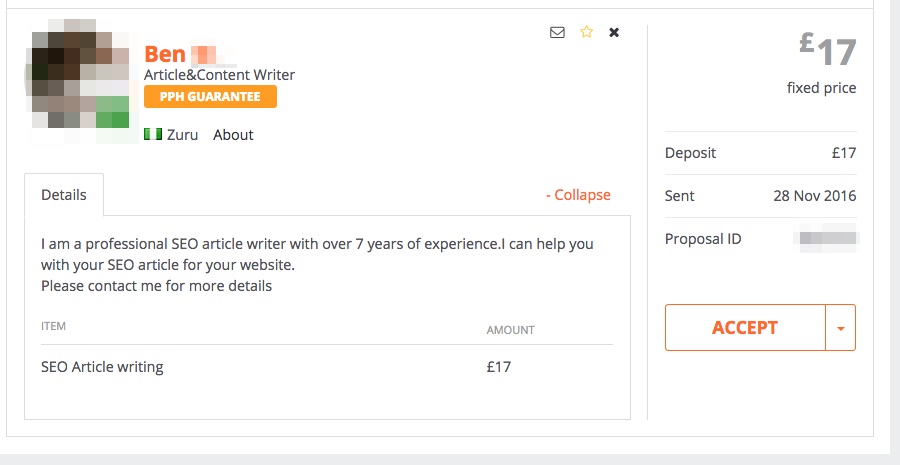Image resolution: width=900 pixels, height=465 pixels.
Task: Click the Deposit row amount
Action: pos(844,153)
